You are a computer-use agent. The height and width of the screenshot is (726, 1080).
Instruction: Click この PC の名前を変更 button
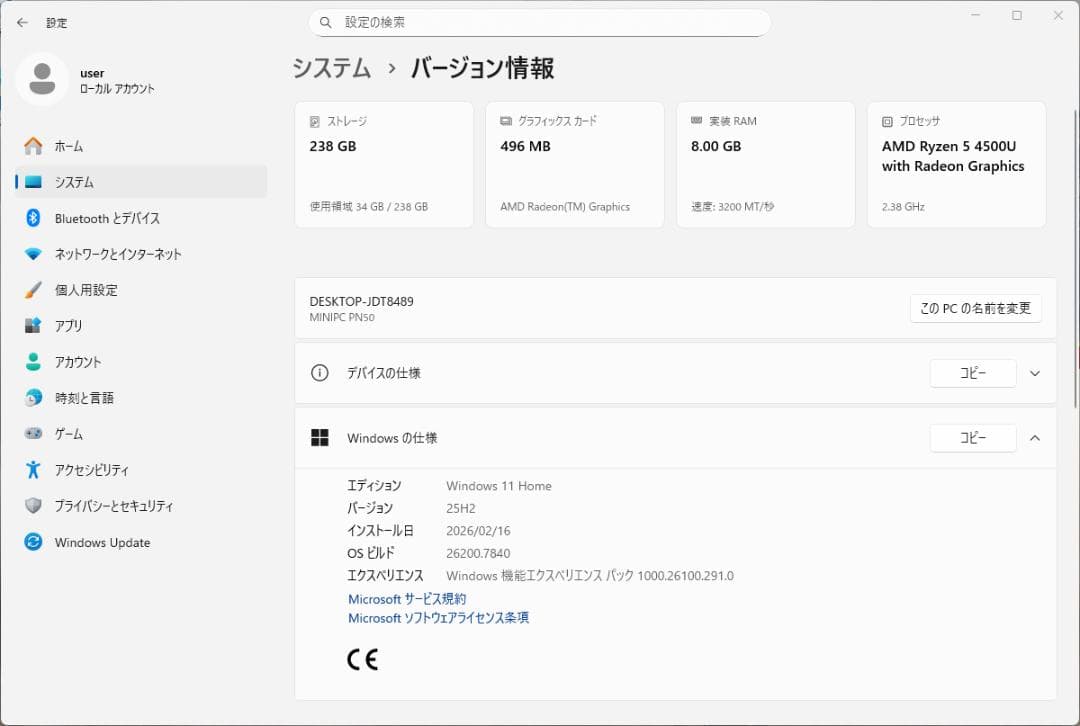pos(975,308)
